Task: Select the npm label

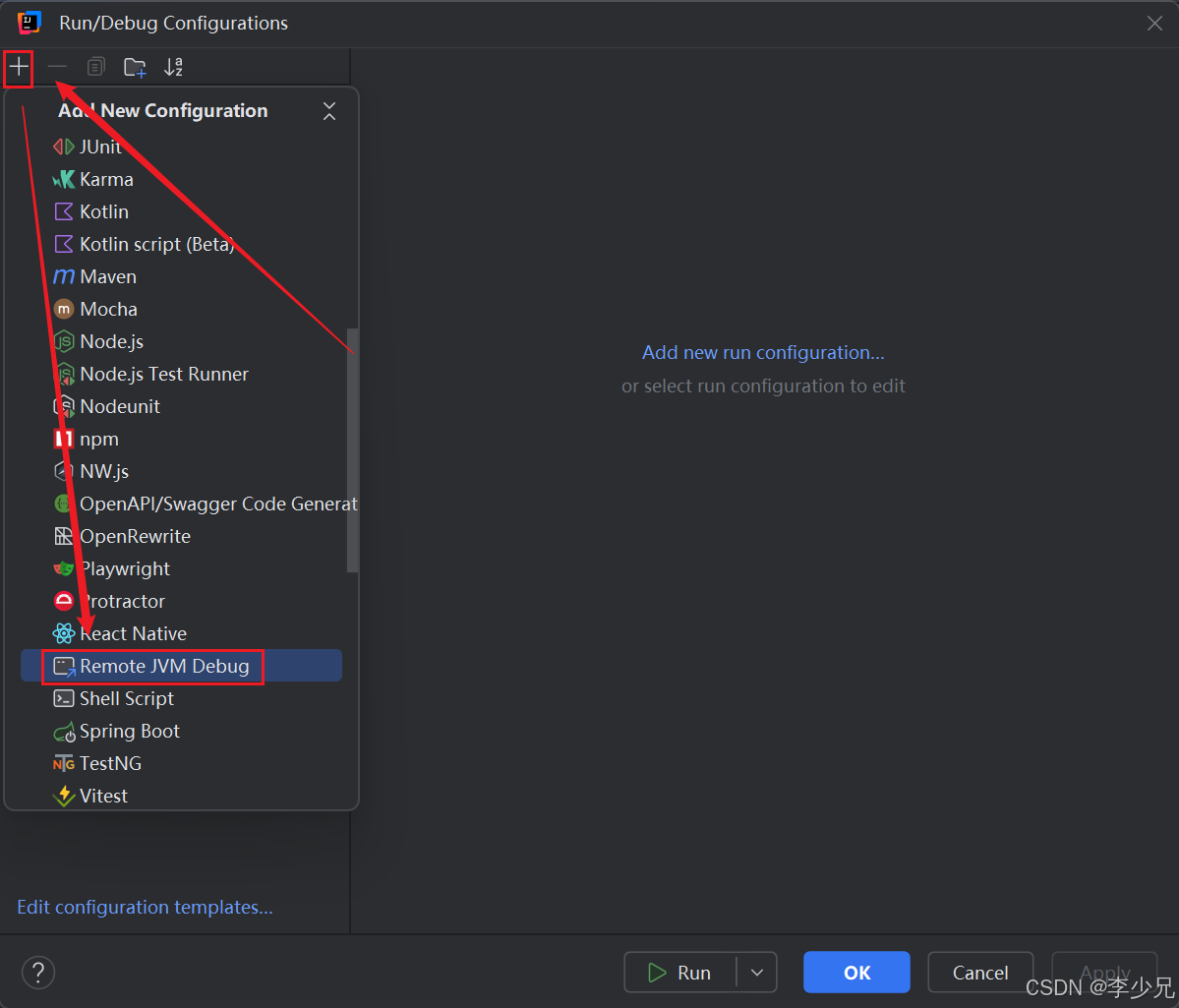Action: (99, 440)
